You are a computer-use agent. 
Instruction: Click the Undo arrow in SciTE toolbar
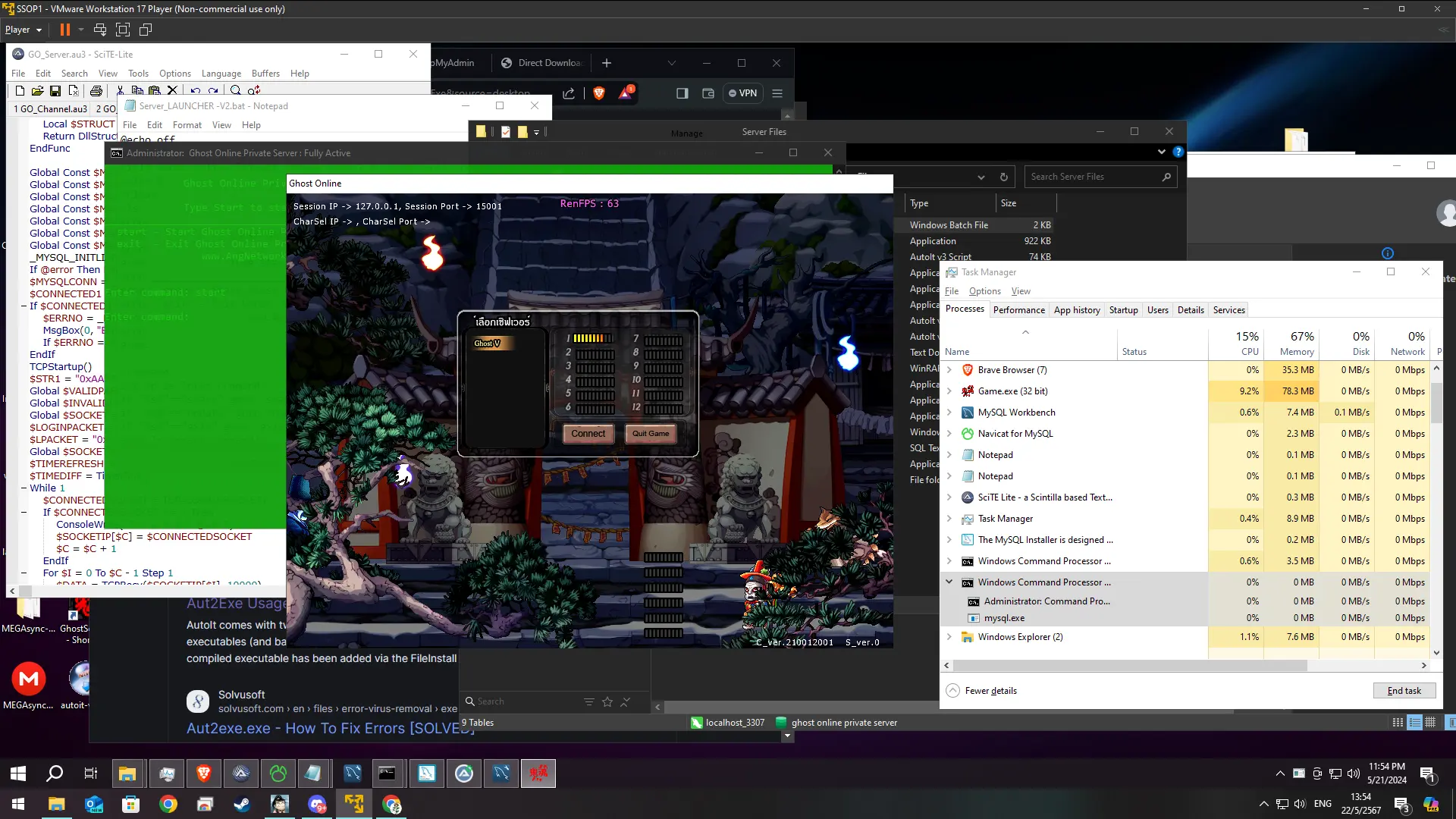click(196, 91)
